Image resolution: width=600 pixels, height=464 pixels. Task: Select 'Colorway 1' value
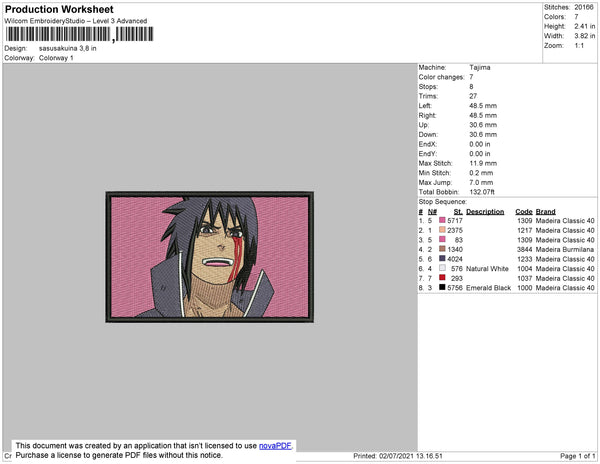(56, 58)
